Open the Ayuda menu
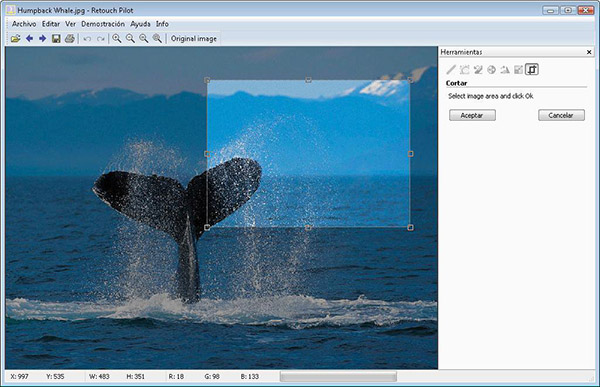Image resolution: width=600 pixels, height=387 pixels. [140, 24]
